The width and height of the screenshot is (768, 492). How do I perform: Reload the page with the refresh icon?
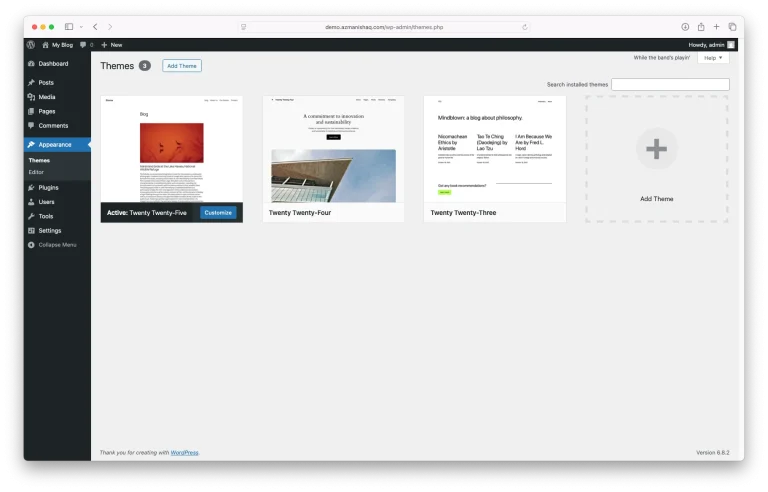tap(525, 27)
